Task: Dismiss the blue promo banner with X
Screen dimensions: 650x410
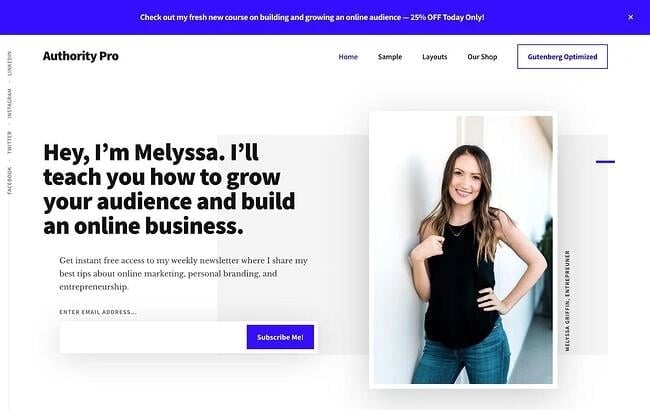Action: point(631,17)
